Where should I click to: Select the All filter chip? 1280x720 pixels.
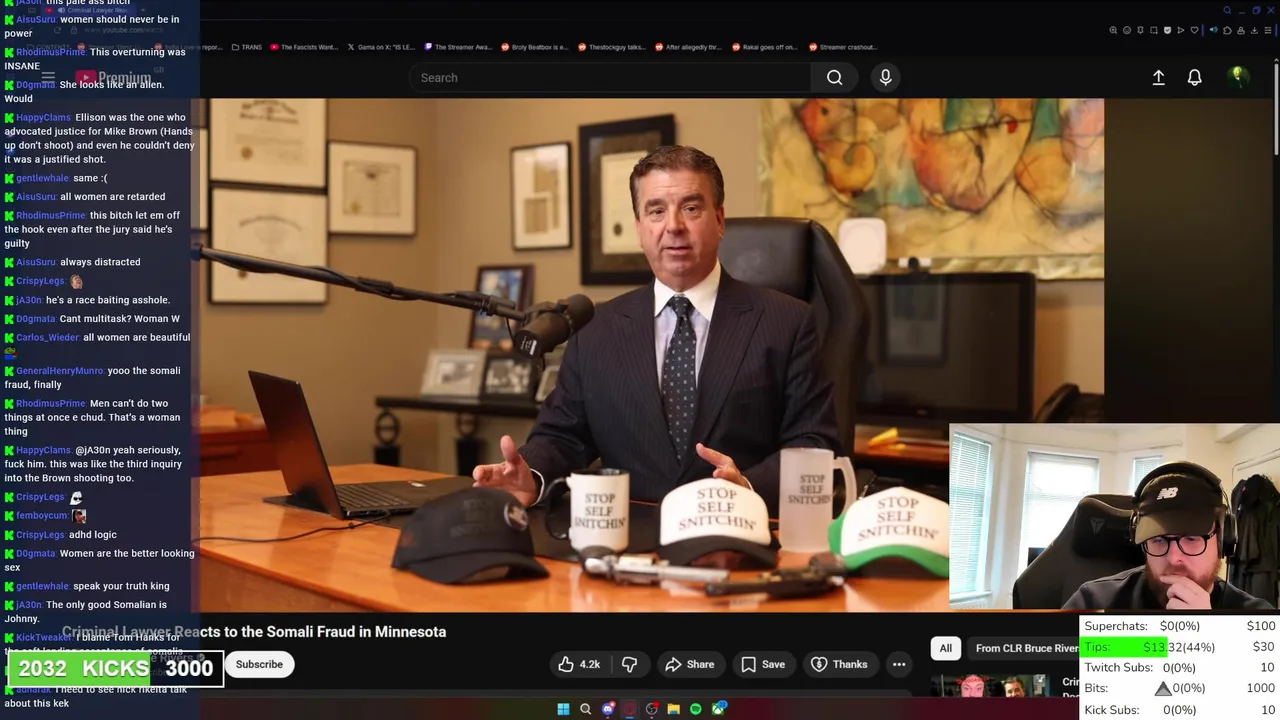click(945, 648)
